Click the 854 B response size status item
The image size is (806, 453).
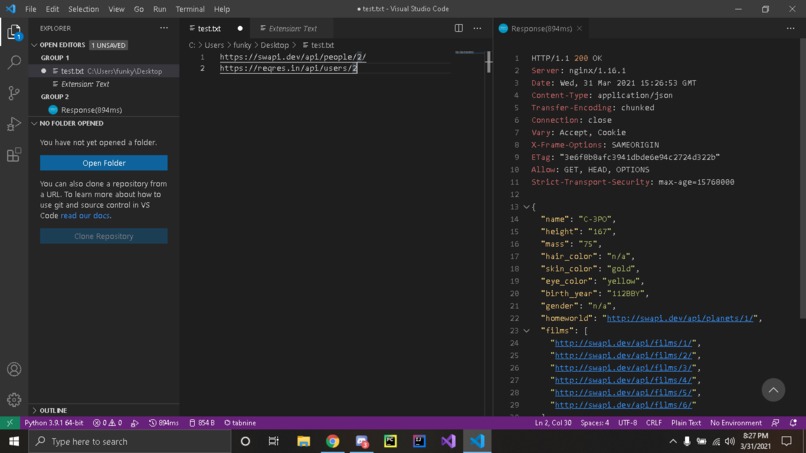[202, 423]
